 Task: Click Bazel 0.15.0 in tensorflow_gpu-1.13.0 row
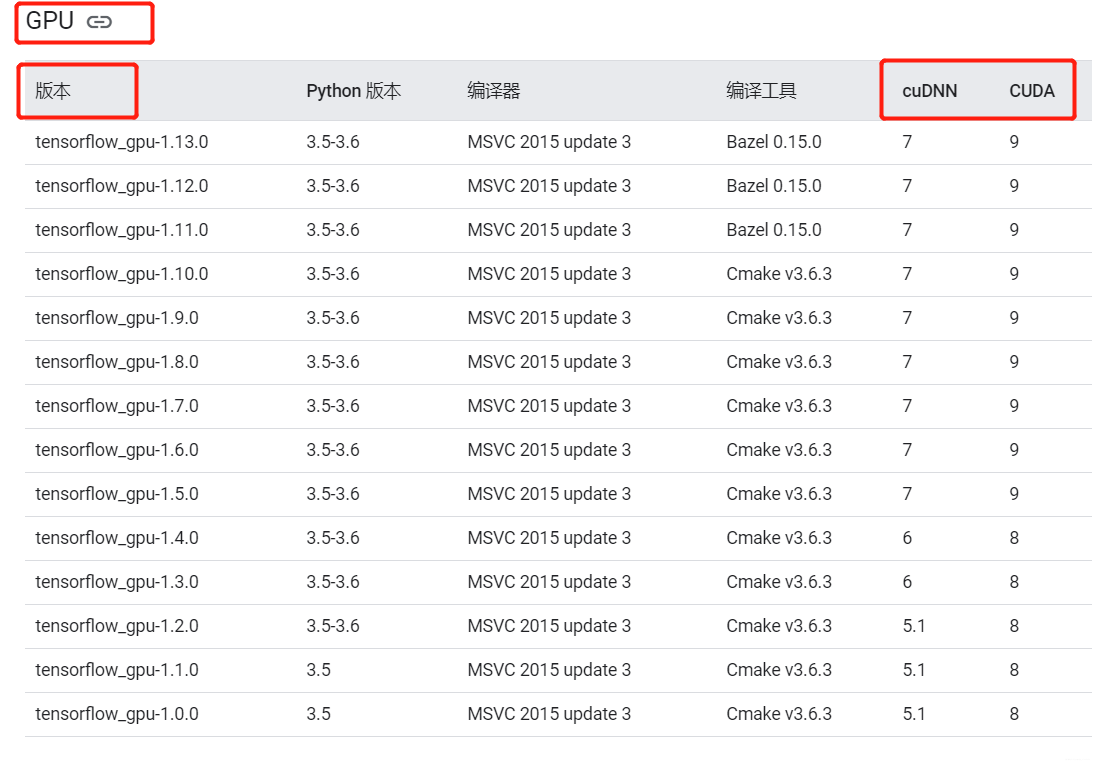pos(774,142)
